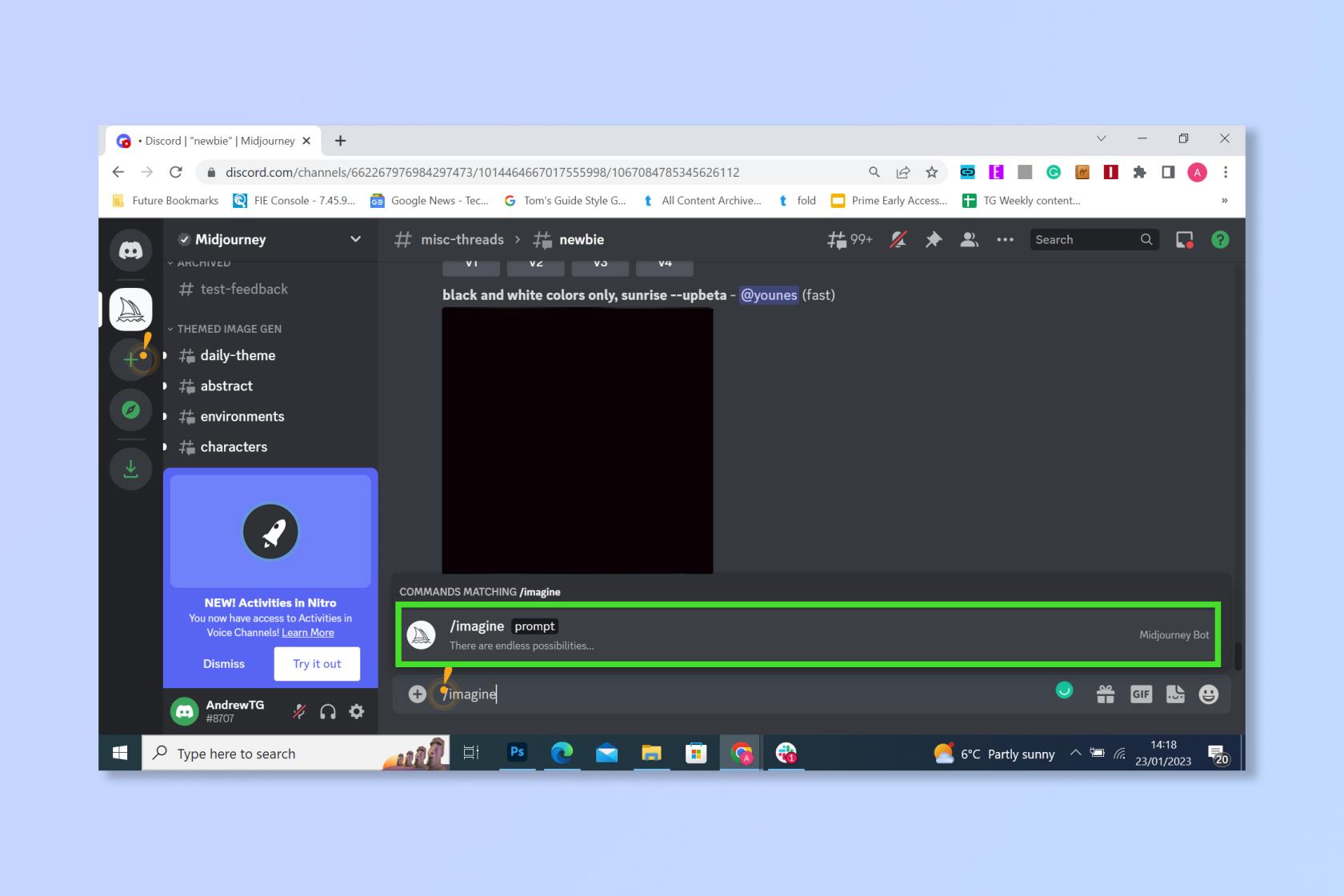Click the Add a Server plus icon
This screenshot has width=1344, height=896.
pos(130,360)
